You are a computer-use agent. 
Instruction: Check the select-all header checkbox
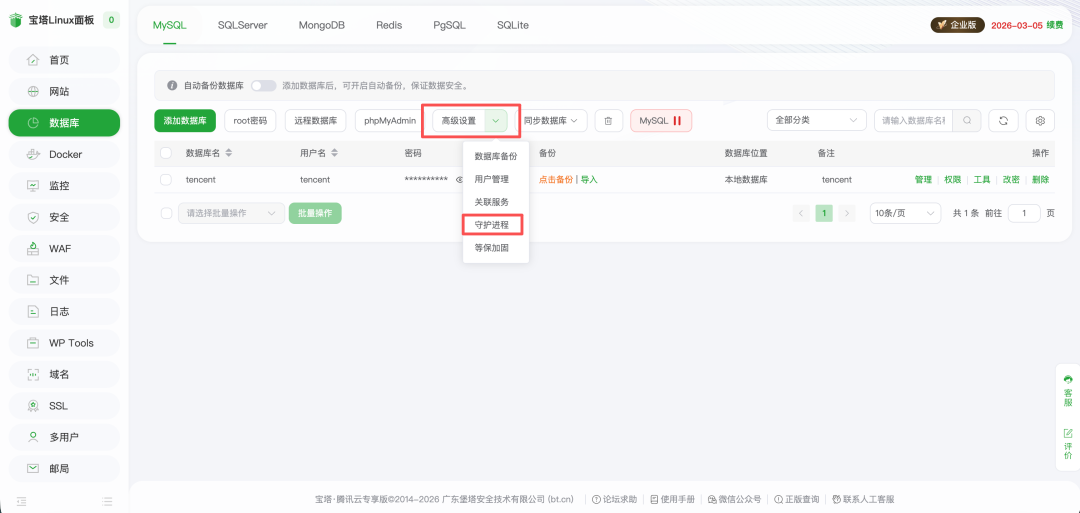(x=166, y=153)
